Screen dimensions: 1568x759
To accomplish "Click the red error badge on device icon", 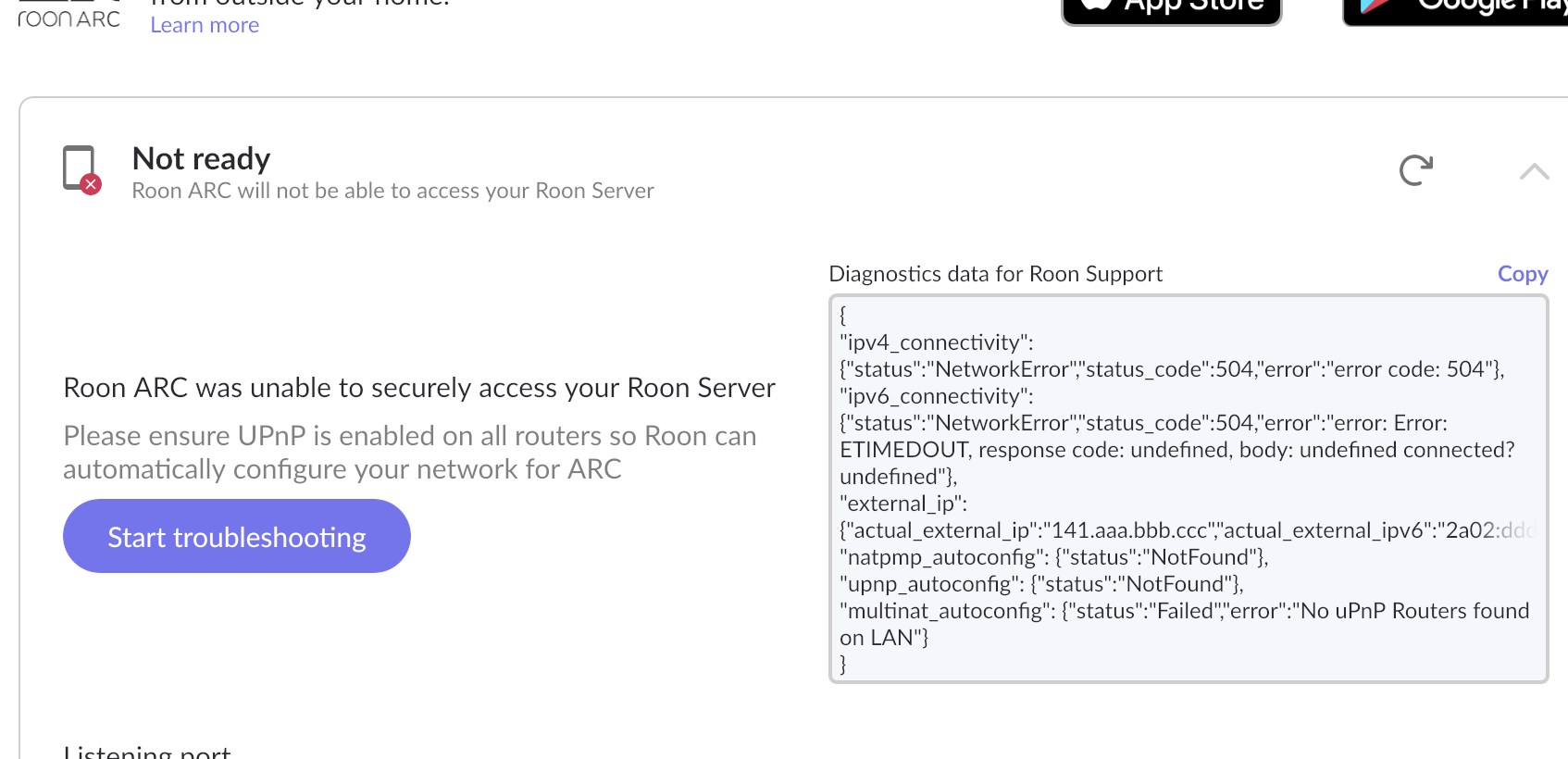I will click(x=91, y=184).
